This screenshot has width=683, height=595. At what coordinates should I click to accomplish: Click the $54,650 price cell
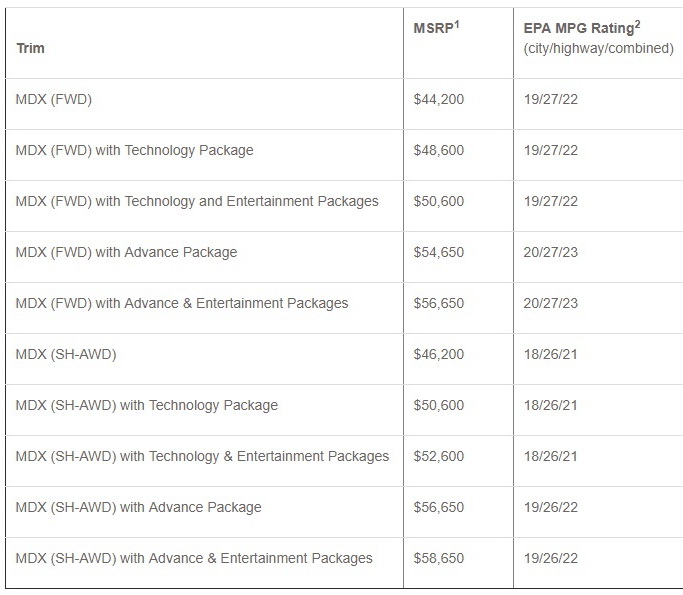pyautogui.click(x=438, y=252)
